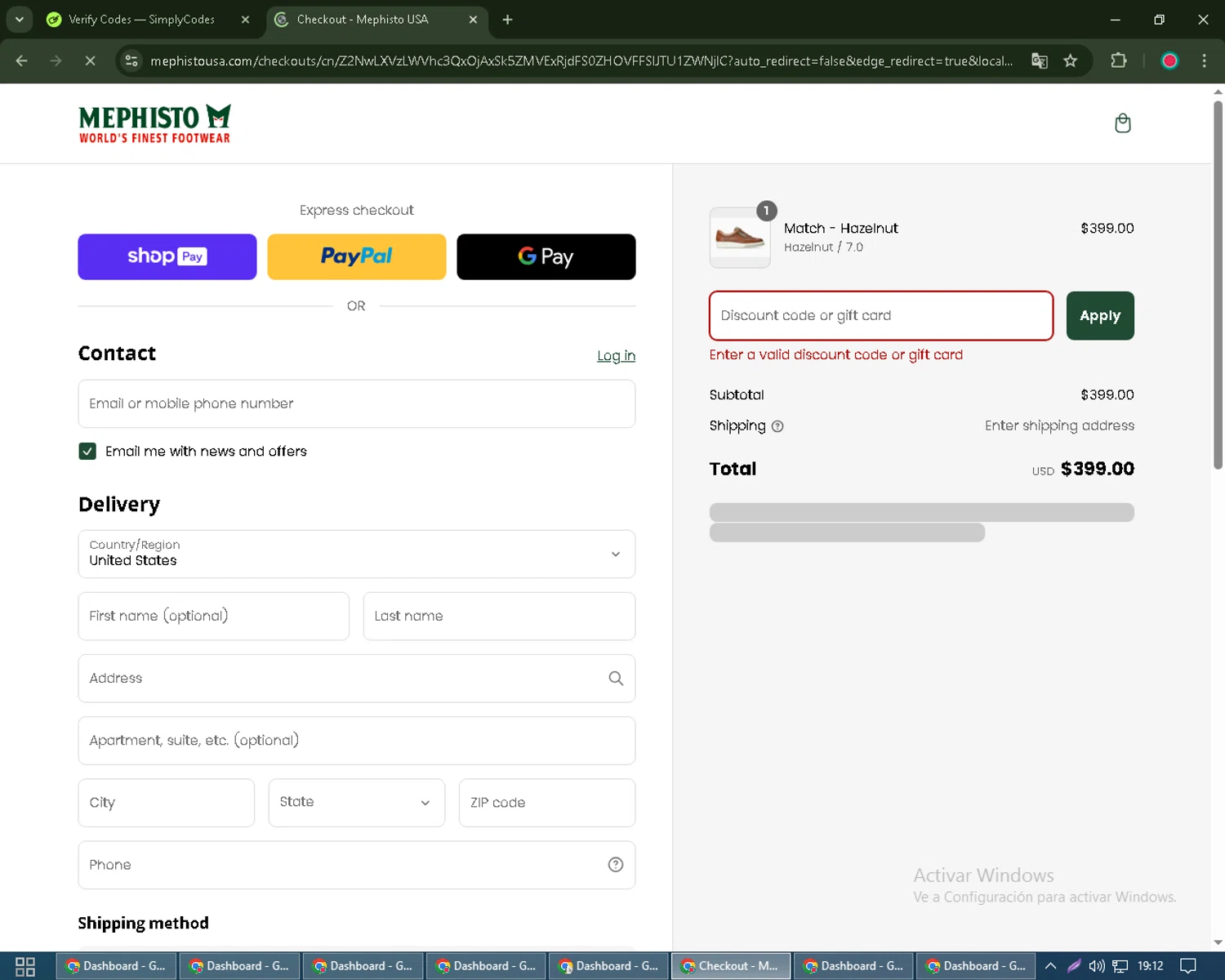Click the 'Enter a valid discount code' error
Screen dimensions: 1225x980
click(x=836, y=354)
